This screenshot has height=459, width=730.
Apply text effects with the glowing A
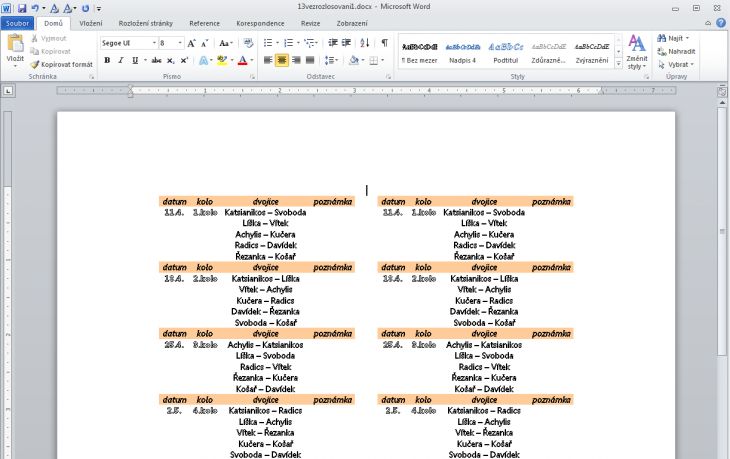(x=203, y=60)
